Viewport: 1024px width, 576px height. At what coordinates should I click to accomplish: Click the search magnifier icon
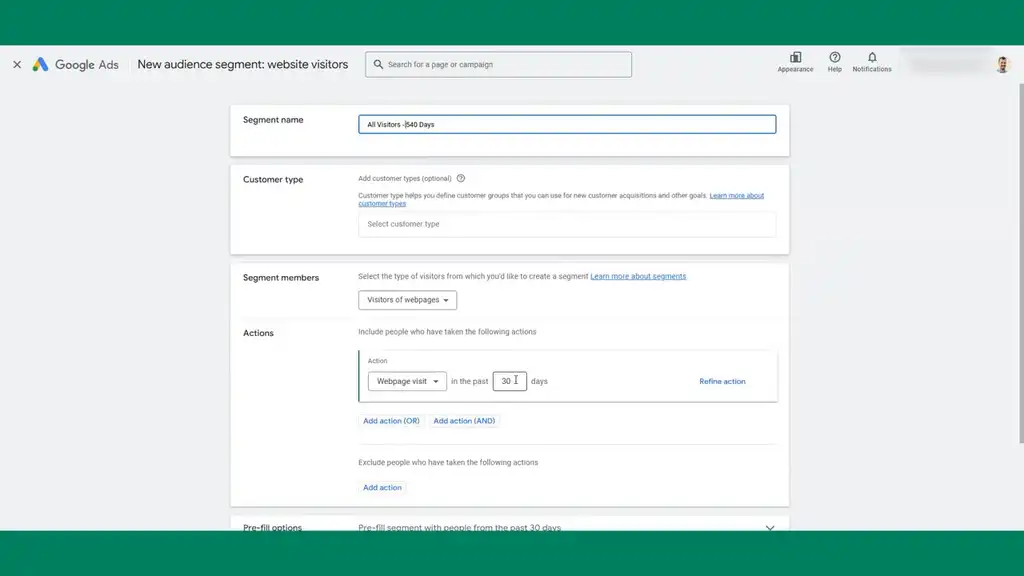[x=378, y=64]
